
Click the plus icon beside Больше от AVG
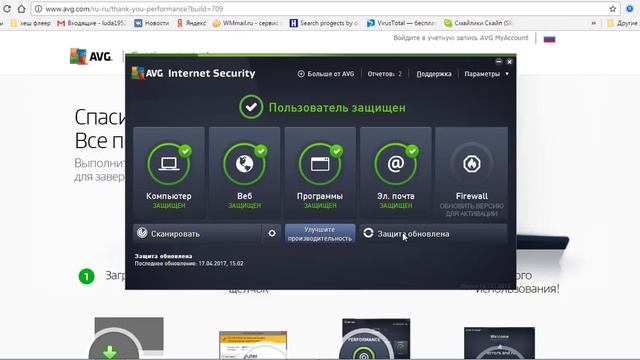[x=301, y=74]
